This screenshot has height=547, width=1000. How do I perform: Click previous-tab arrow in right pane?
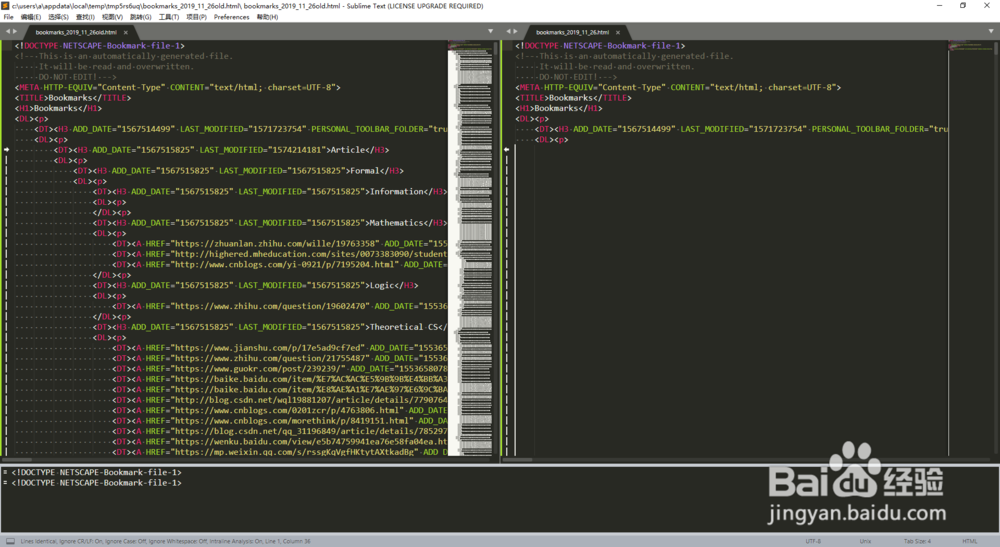pyautogui.click(x=508, y=31)
